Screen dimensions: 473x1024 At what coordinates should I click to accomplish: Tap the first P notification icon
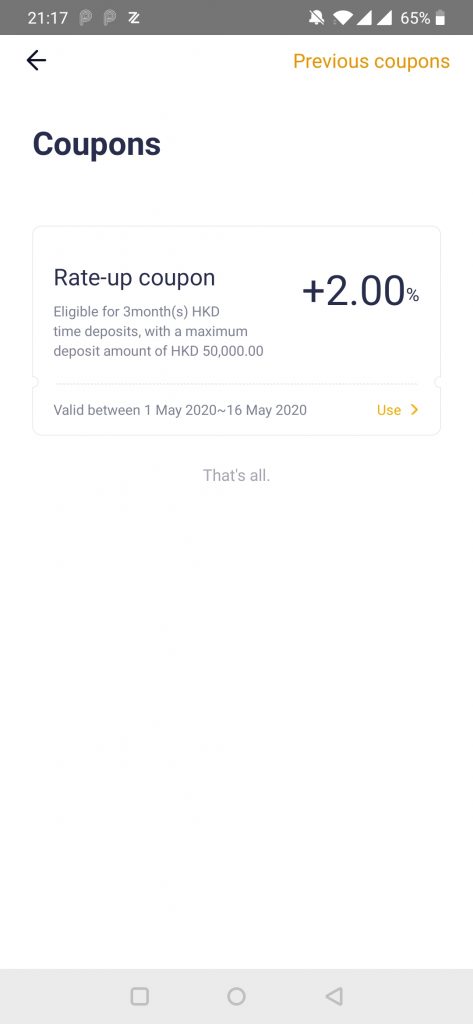tap(86, 18)
